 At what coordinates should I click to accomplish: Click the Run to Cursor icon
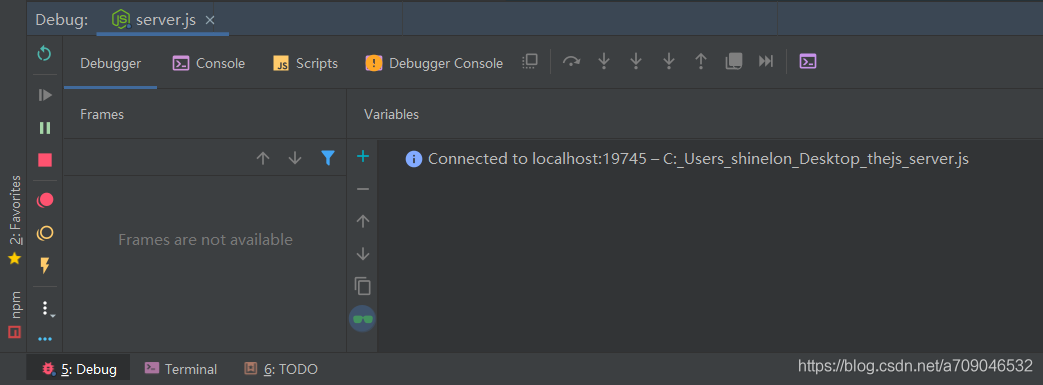(766, 62)
